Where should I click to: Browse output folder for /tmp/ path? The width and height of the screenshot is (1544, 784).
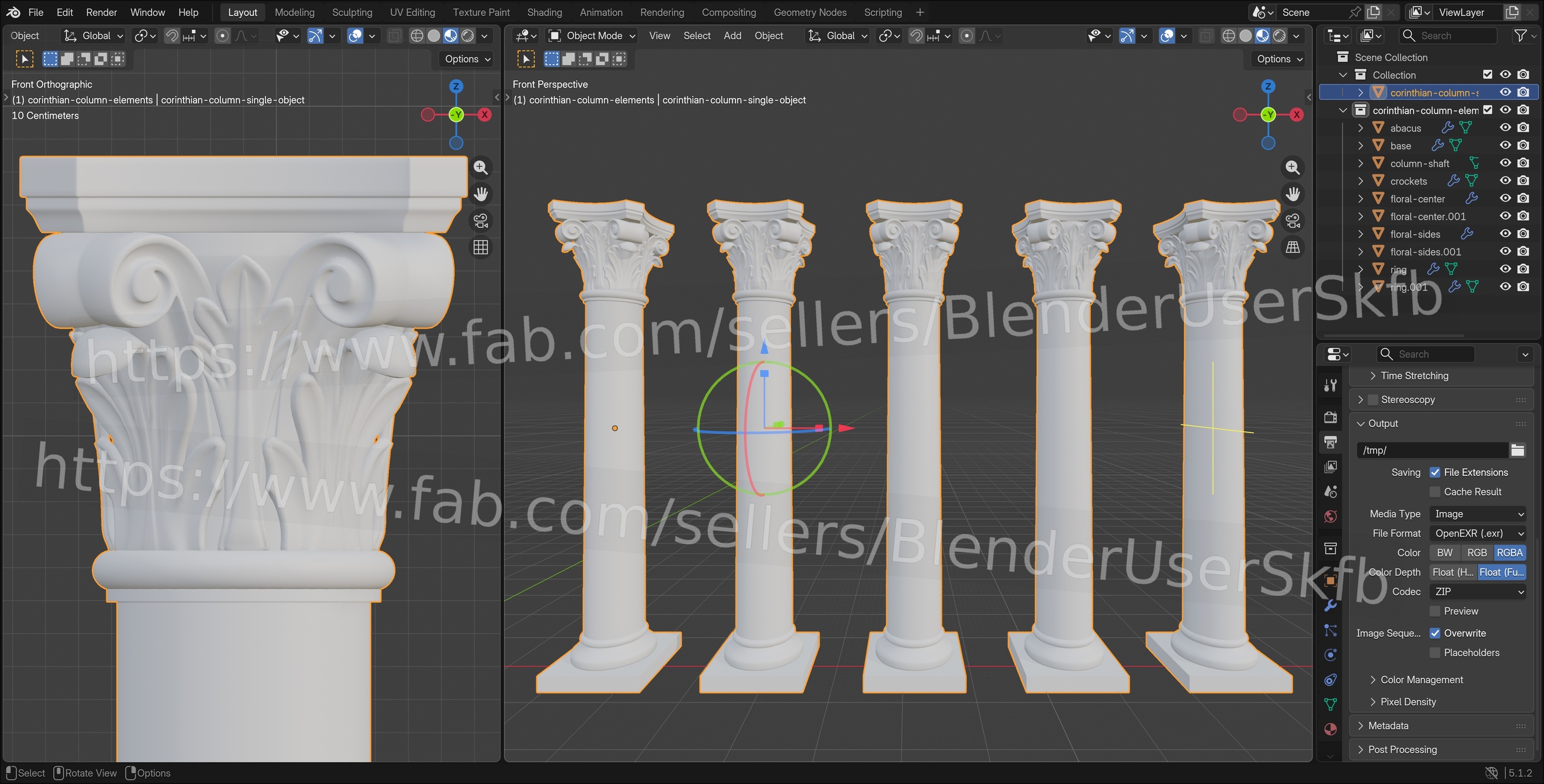coord(1517,450)
